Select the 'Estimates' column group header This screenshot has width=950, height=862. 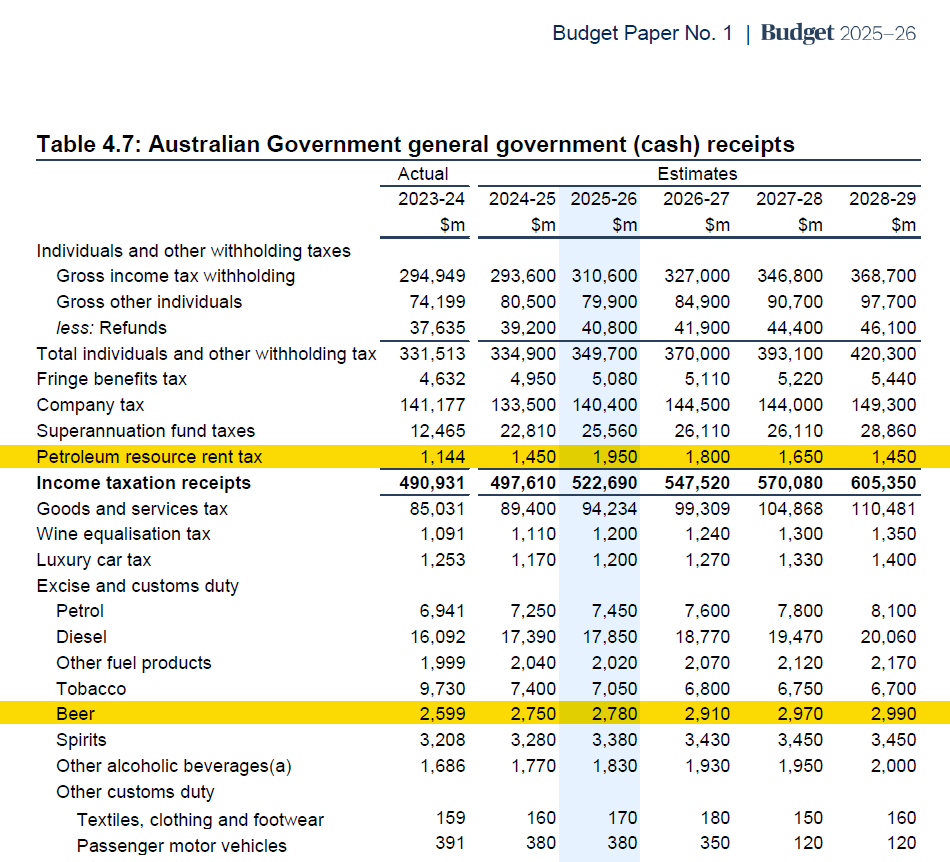pyautogui.click(x=697, y=174)
